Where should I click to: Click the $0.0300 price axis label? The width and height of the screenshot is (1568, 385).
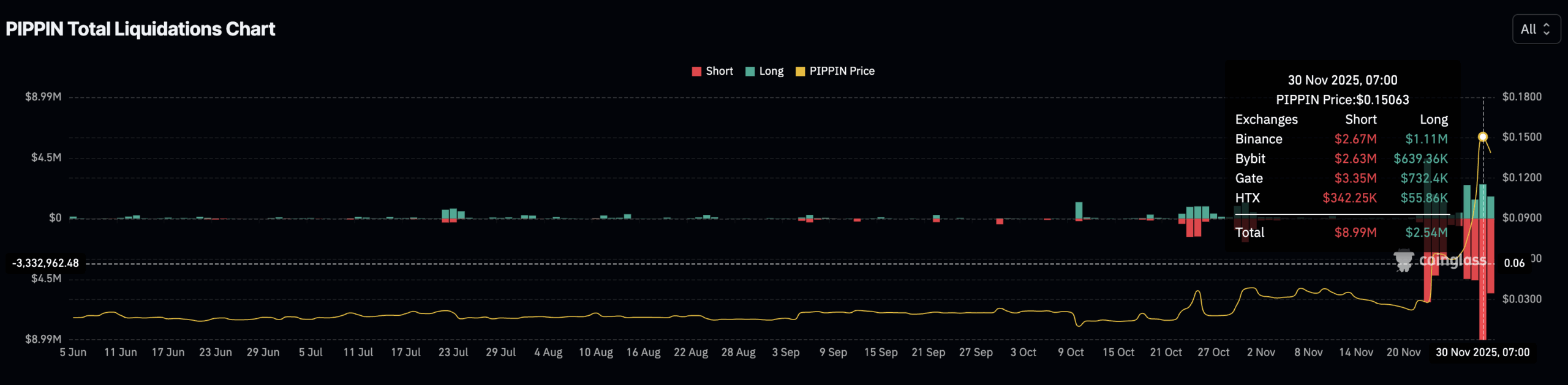coord(1521,299)
